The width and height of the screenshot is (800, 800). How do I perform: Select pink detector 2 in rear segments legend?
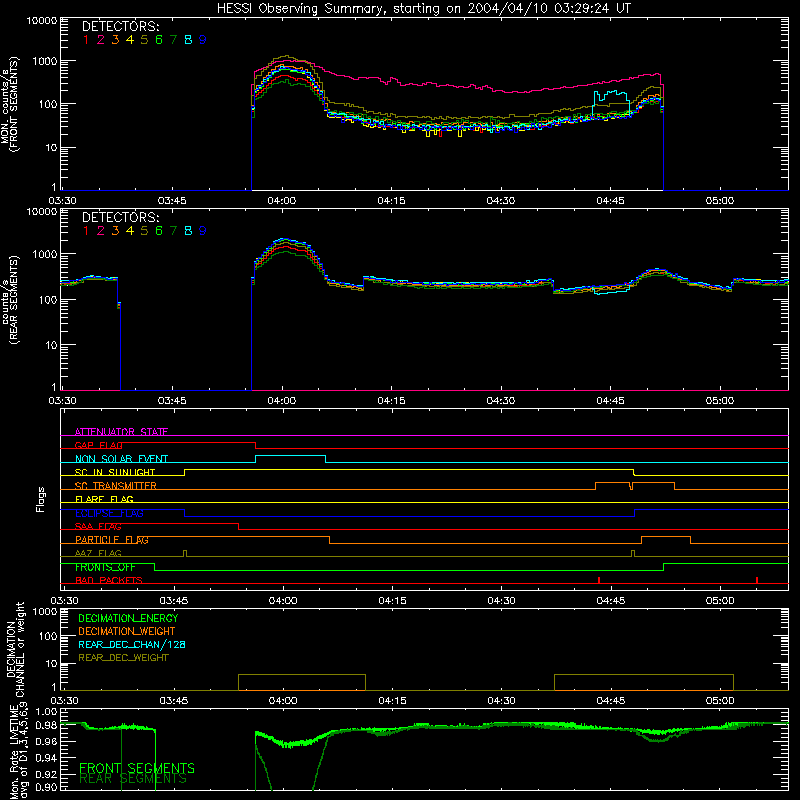coord(101,231)
